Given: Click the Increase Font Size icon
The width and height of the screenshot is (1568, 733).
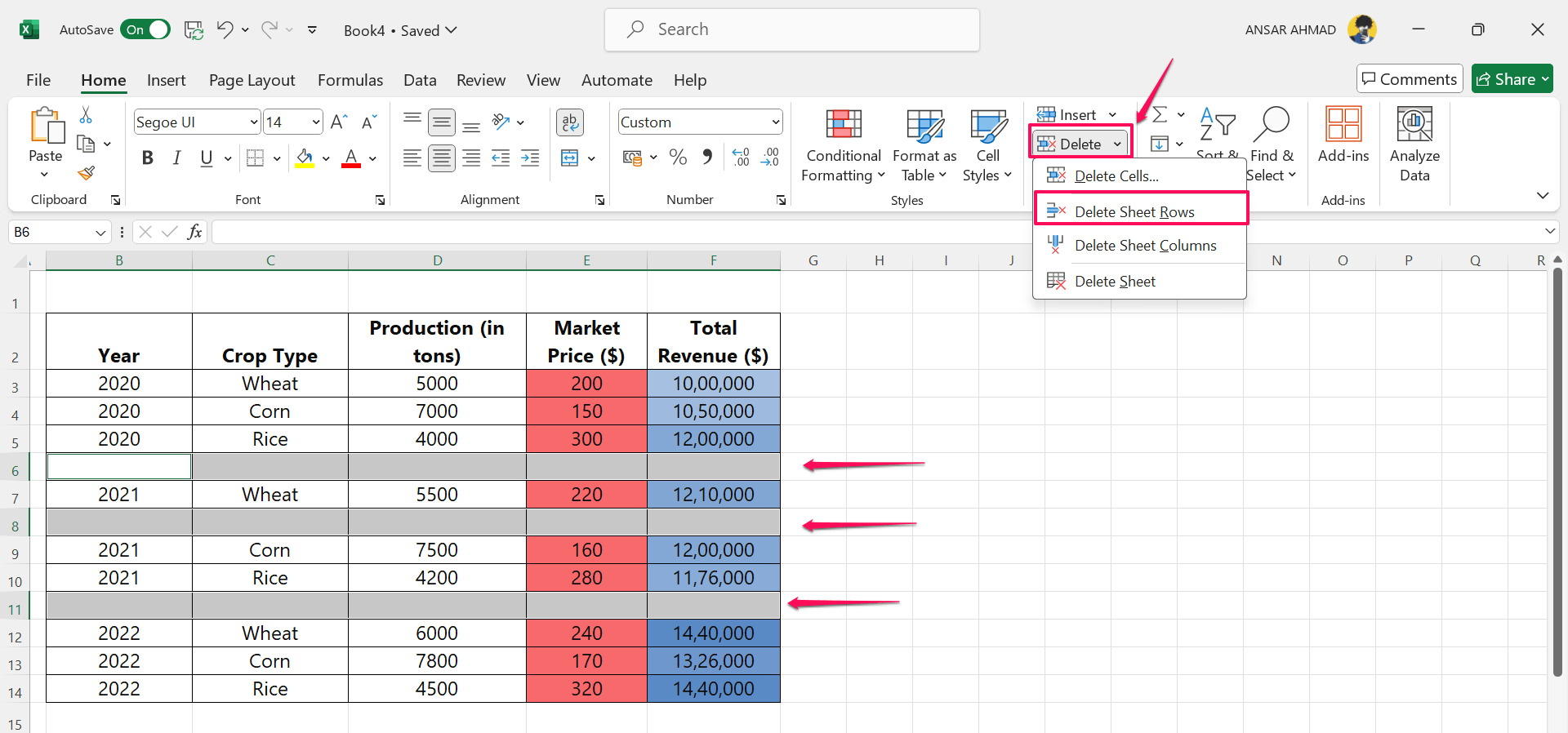Looking at the screenshot, I should (x=339, y=122).
